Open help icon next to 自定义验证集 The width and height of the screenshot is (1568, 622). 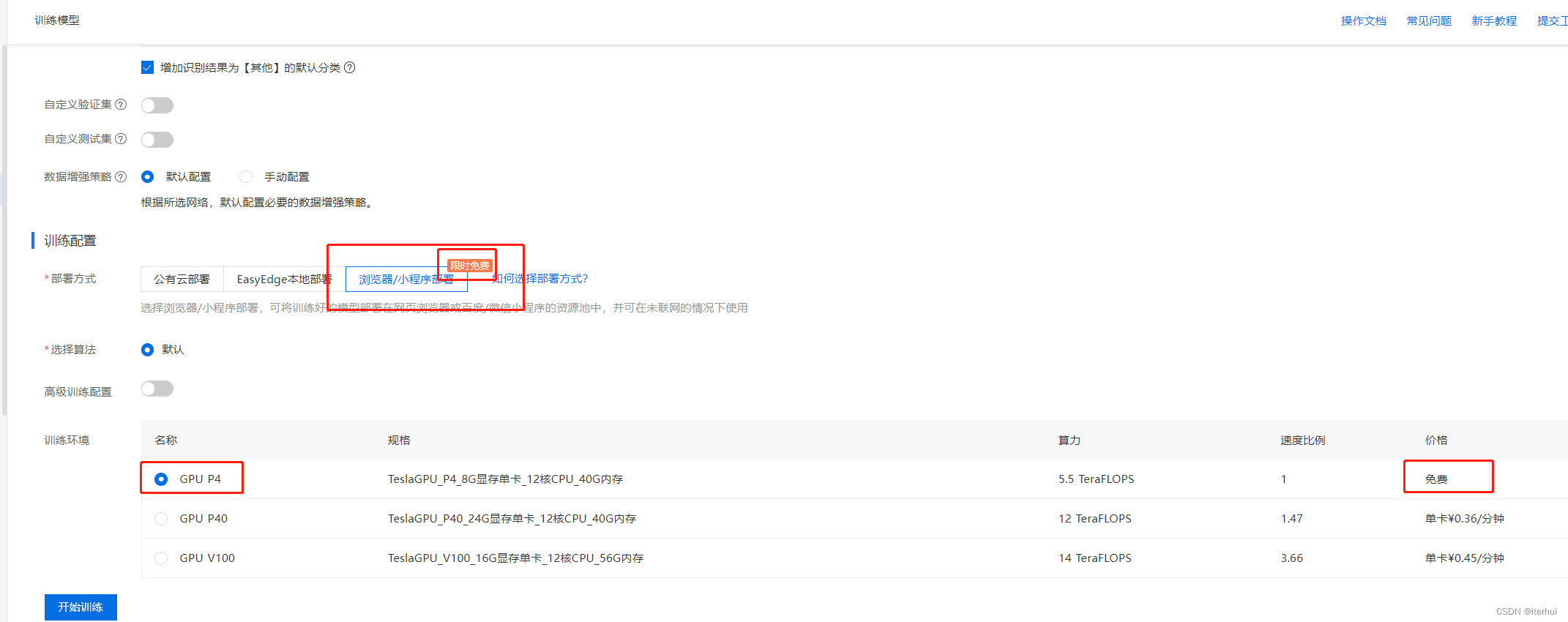click(x=121, y=105)
